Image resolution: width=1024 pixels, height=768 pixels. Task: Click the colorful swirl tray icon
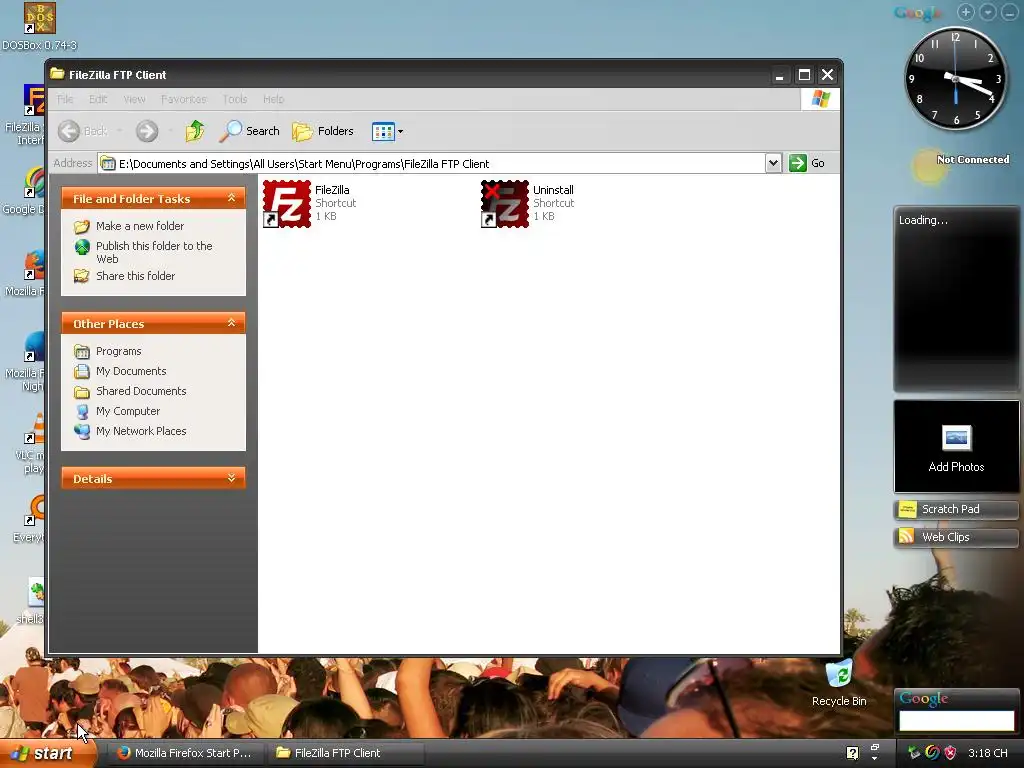(x=933, y=753)
